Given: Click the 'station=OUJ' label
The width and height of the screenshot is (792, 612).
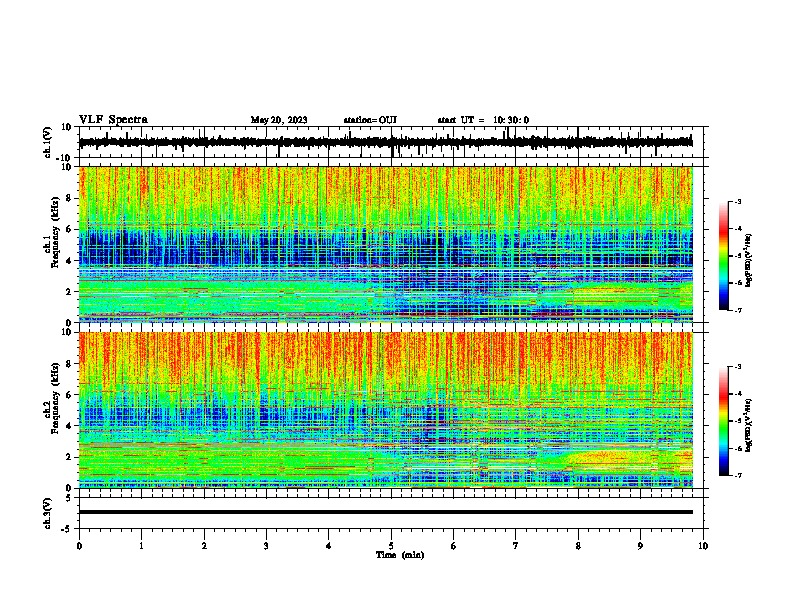Looking at the screenshot, I should 370,120.
